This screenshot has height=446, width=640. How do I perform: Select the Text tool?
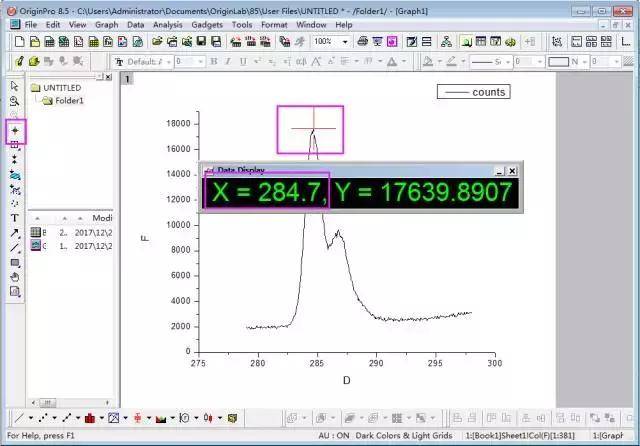[15, 218]
